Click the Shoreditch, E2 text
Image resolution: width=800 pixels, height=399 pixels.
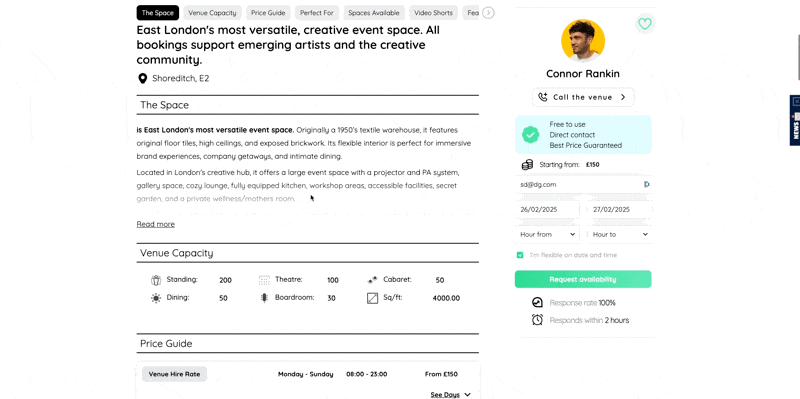[181, 79]
